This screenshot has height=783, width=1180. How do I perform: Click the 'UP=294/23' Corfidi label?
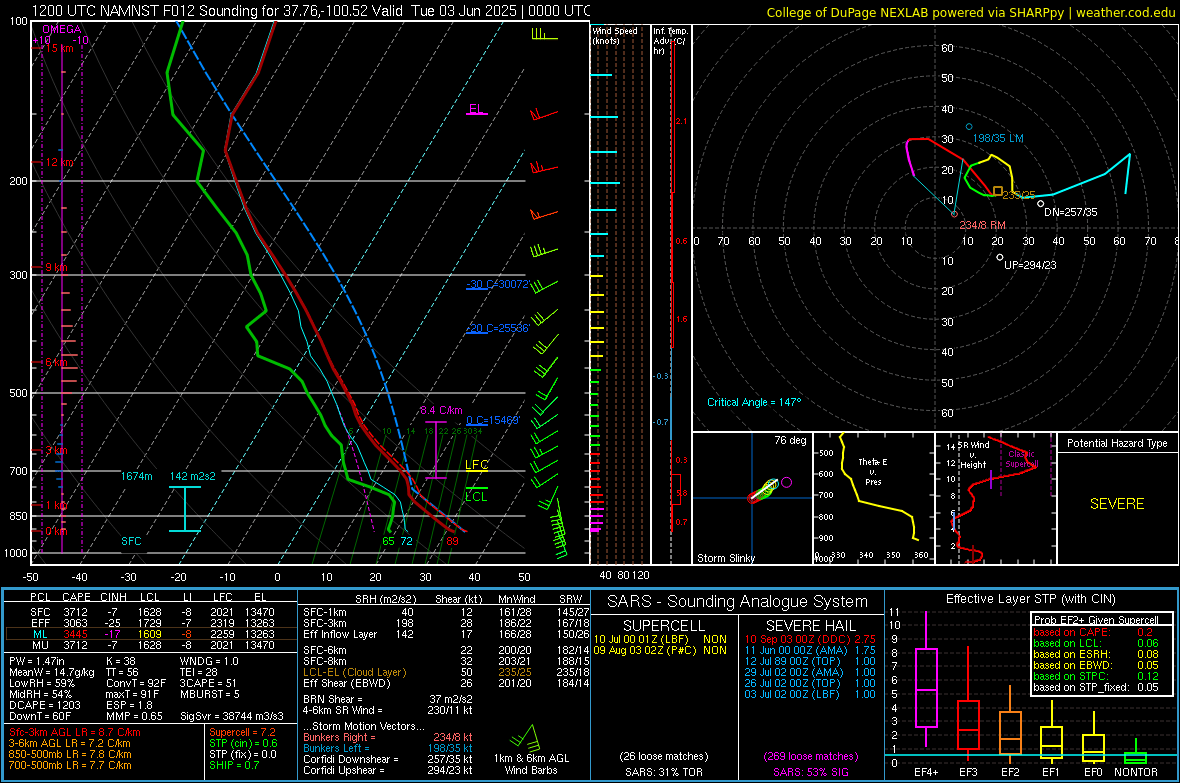(1029, 265)
